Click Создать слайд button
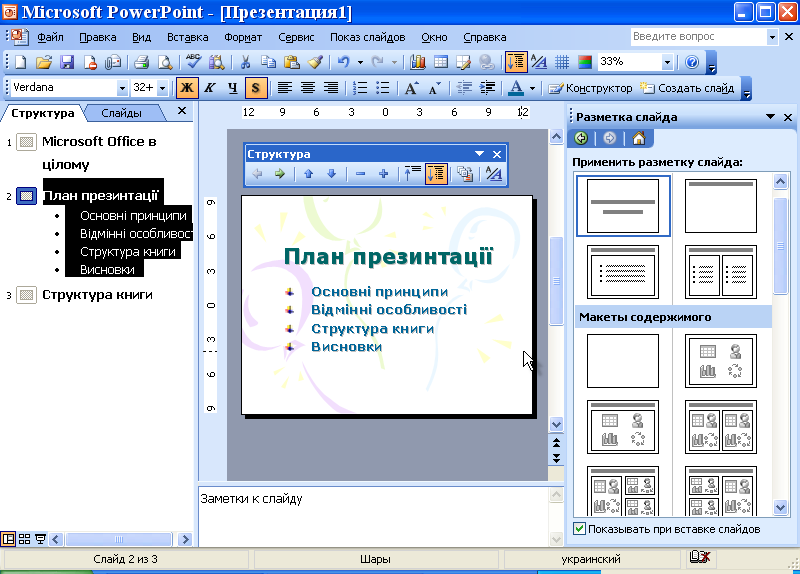 pyautogui.click(x=687, y=88)
